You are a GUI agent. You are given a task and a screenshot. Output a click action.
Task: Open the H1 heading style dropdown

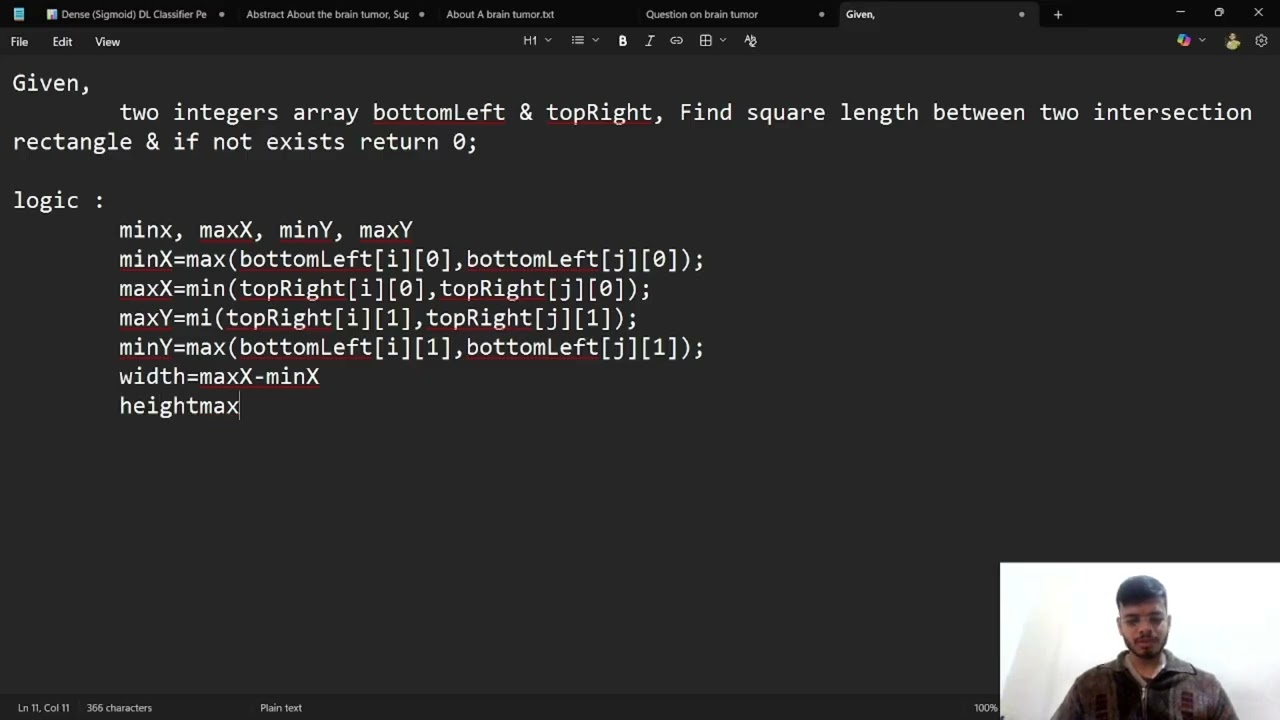(x=537, y=41)
